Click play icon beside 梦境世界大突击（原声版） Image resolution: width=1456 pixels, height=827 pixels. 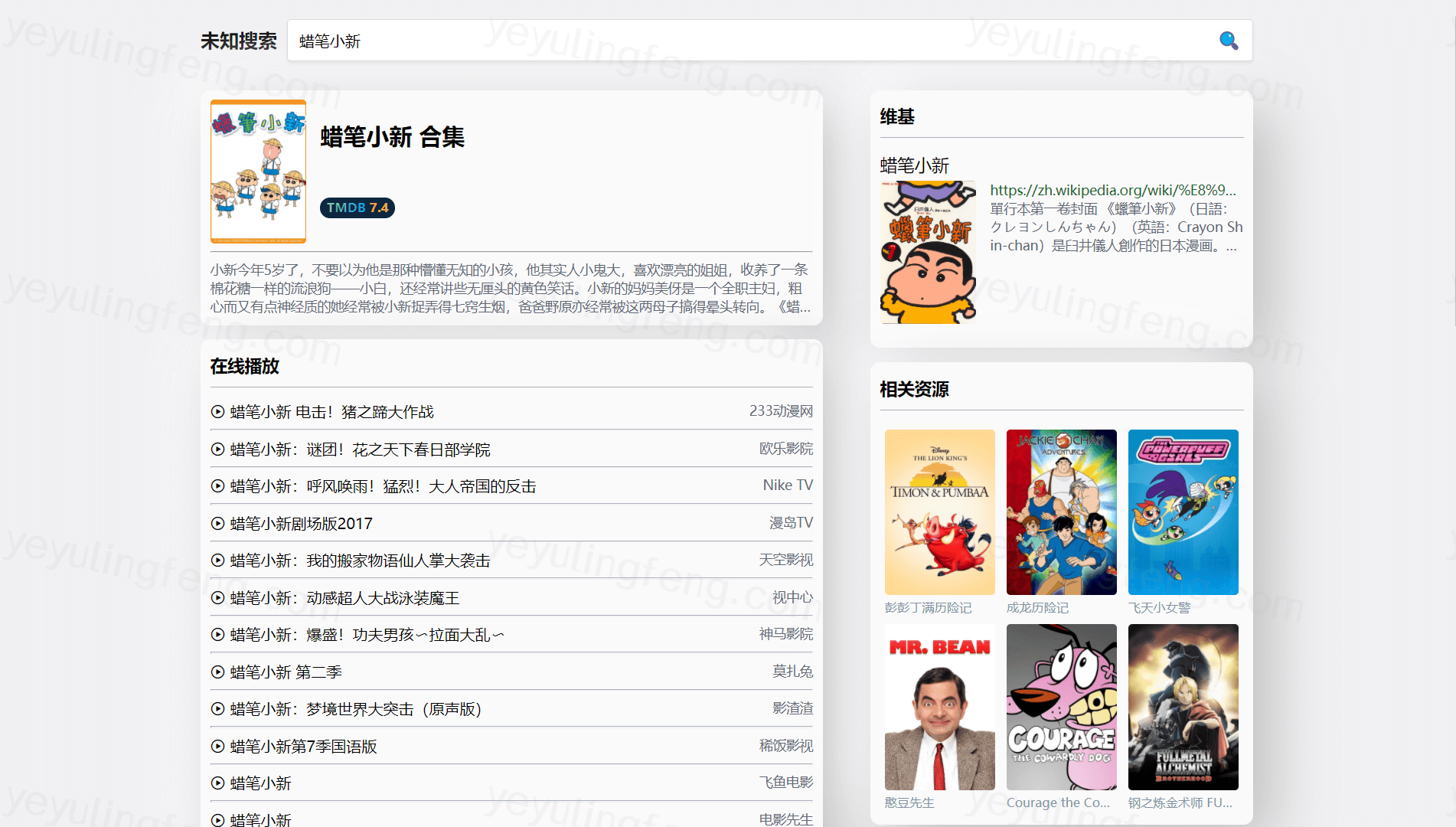pyautogui.click(x=217, y=709)
